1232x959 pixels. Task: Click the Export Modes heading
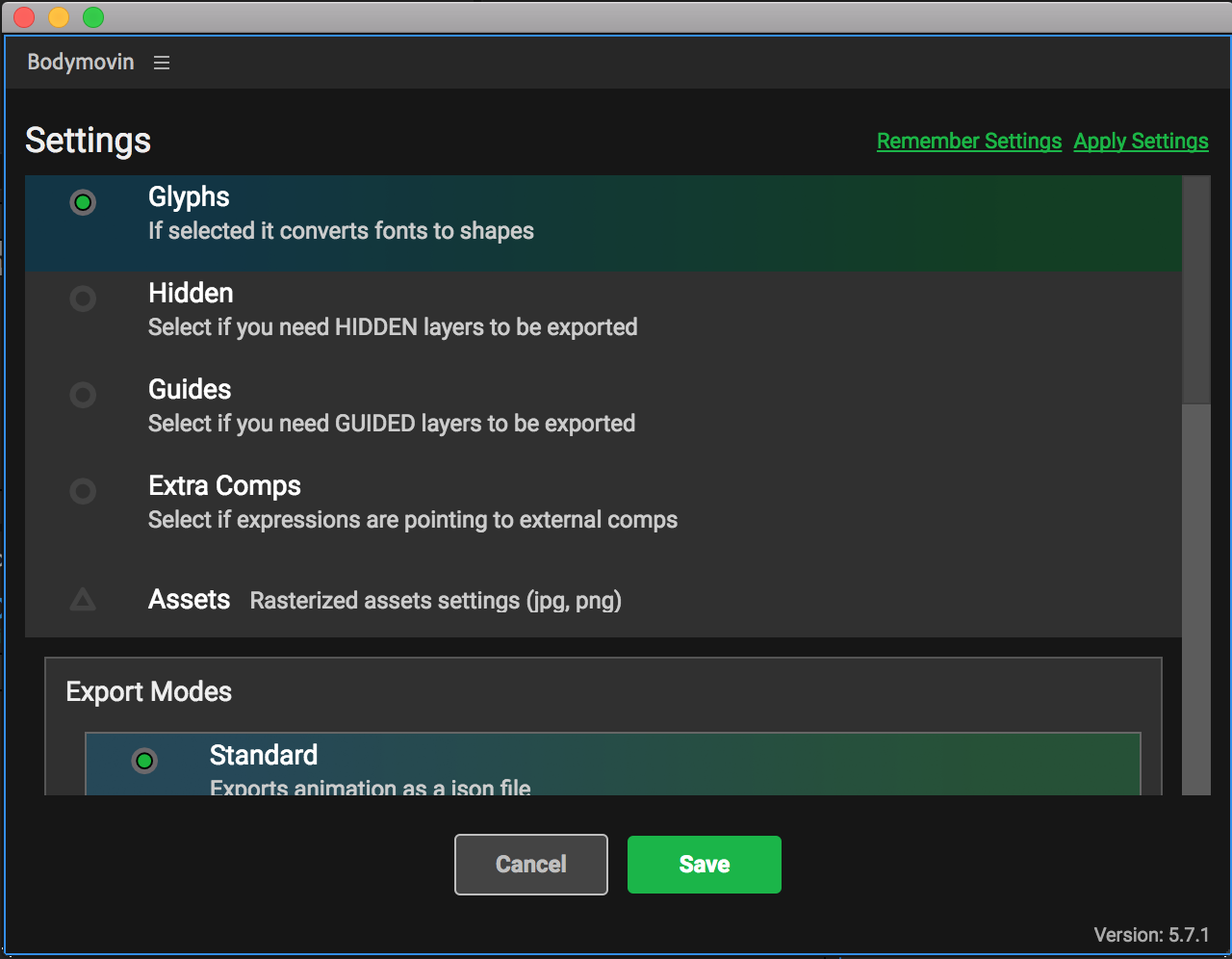point(149,691)
